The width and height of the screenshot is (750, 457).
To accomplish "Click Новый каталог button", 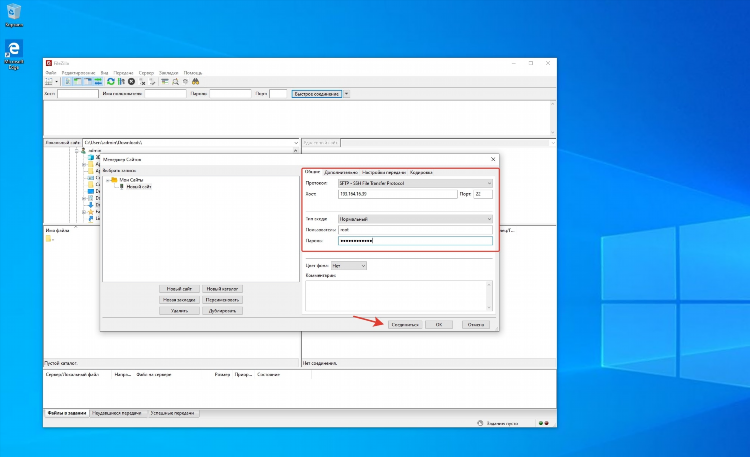I will [x=222, y=289].
